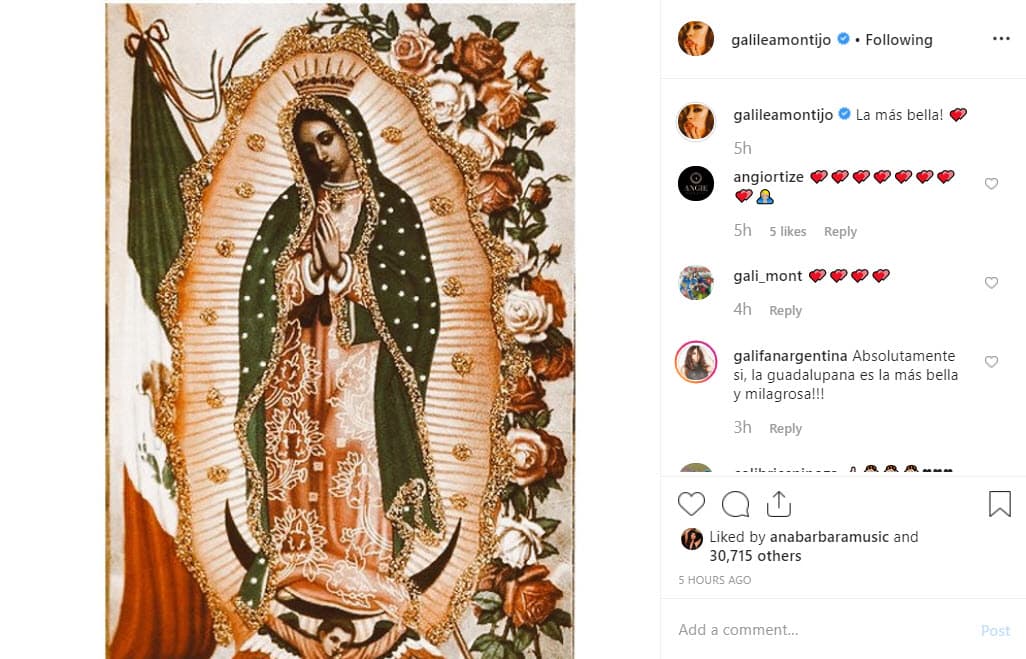
Task: Click galileamontijo's profile picture in the header
Action: pos(696,39)
